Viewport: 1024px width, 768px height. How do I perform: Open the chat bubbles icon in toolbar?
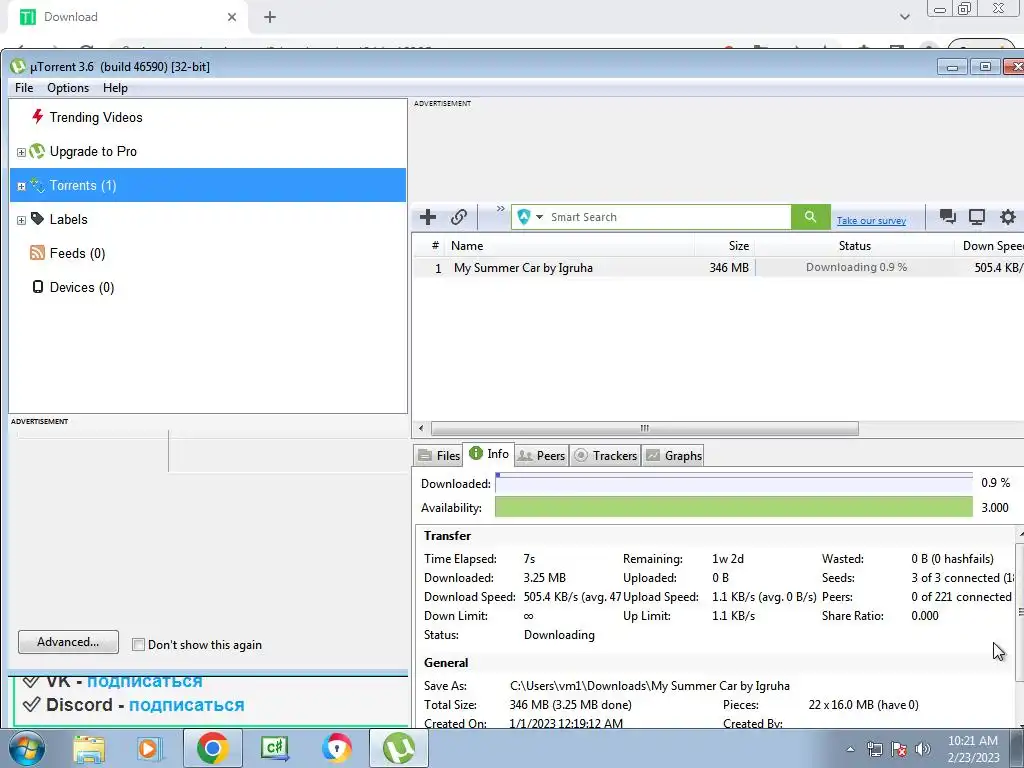coord(947,217)
